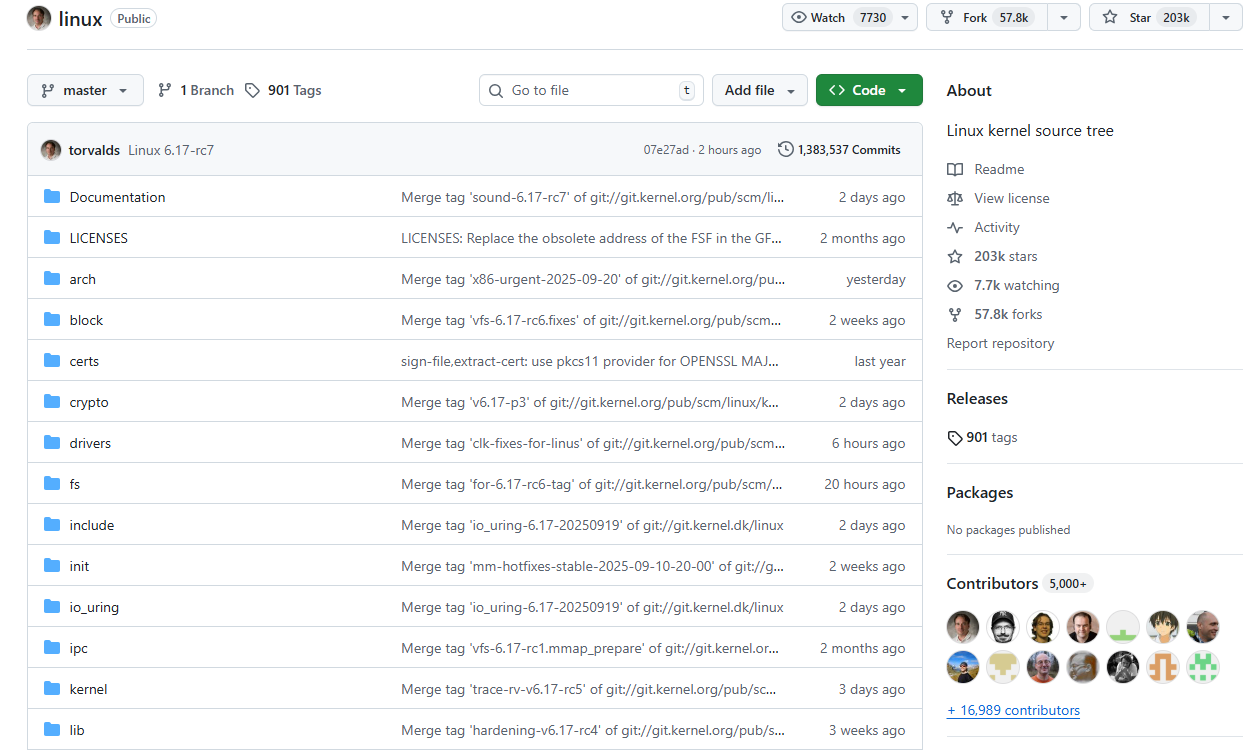Open commit hash 07e27ad

[666, 150]
